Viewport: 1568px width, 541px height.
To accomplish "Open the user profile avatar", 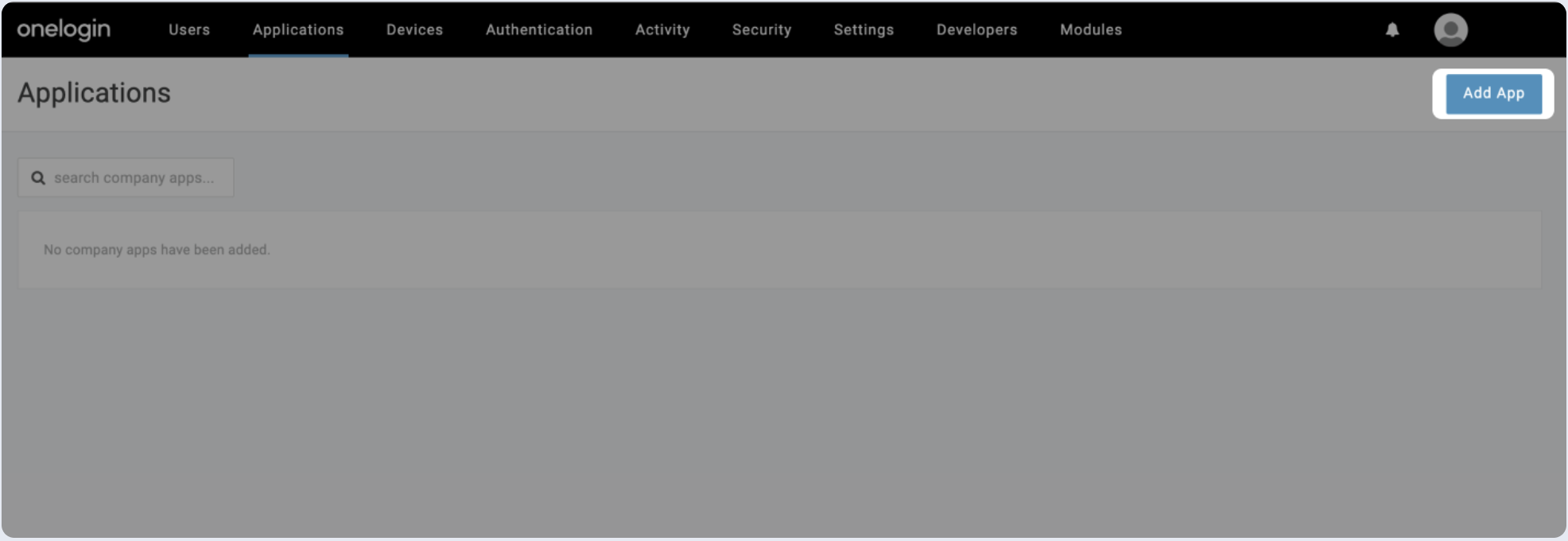I will click(1450, 30).
